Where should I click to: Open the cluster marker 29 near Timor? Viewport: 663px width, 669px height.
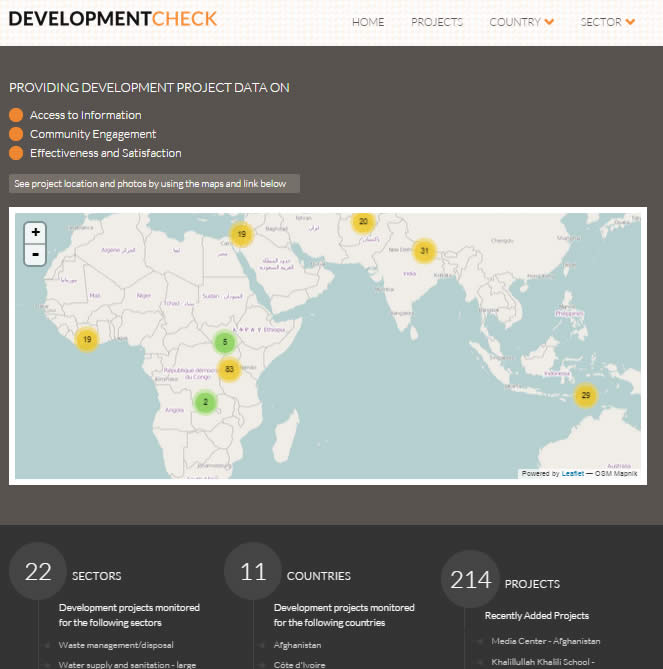coord(586,396)
